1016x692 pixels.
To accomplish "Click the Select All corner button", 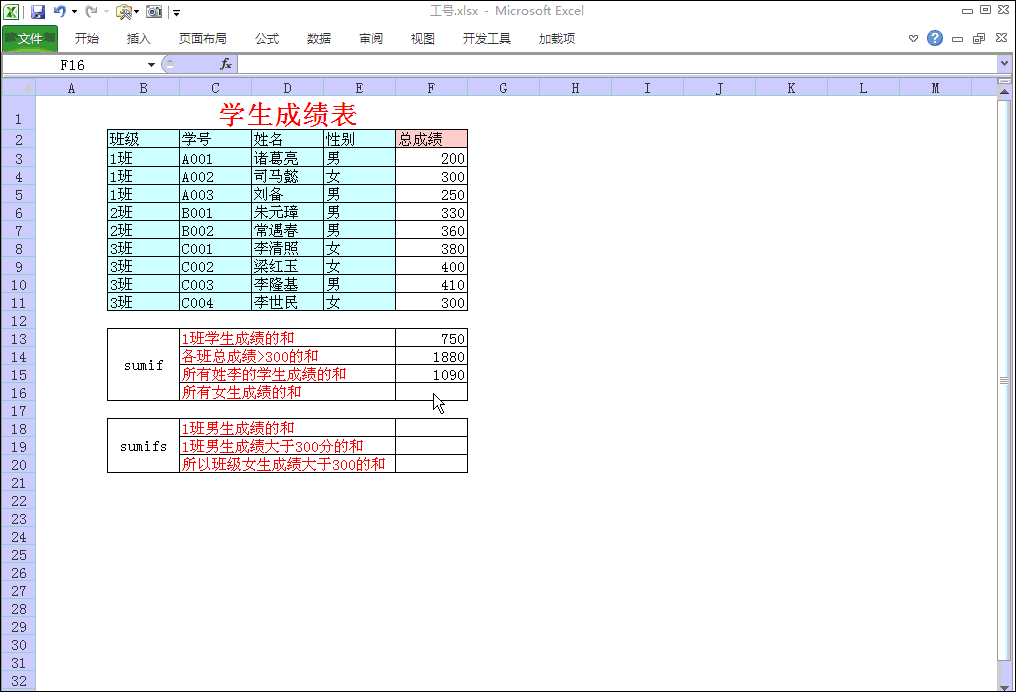I will [19, 87].
